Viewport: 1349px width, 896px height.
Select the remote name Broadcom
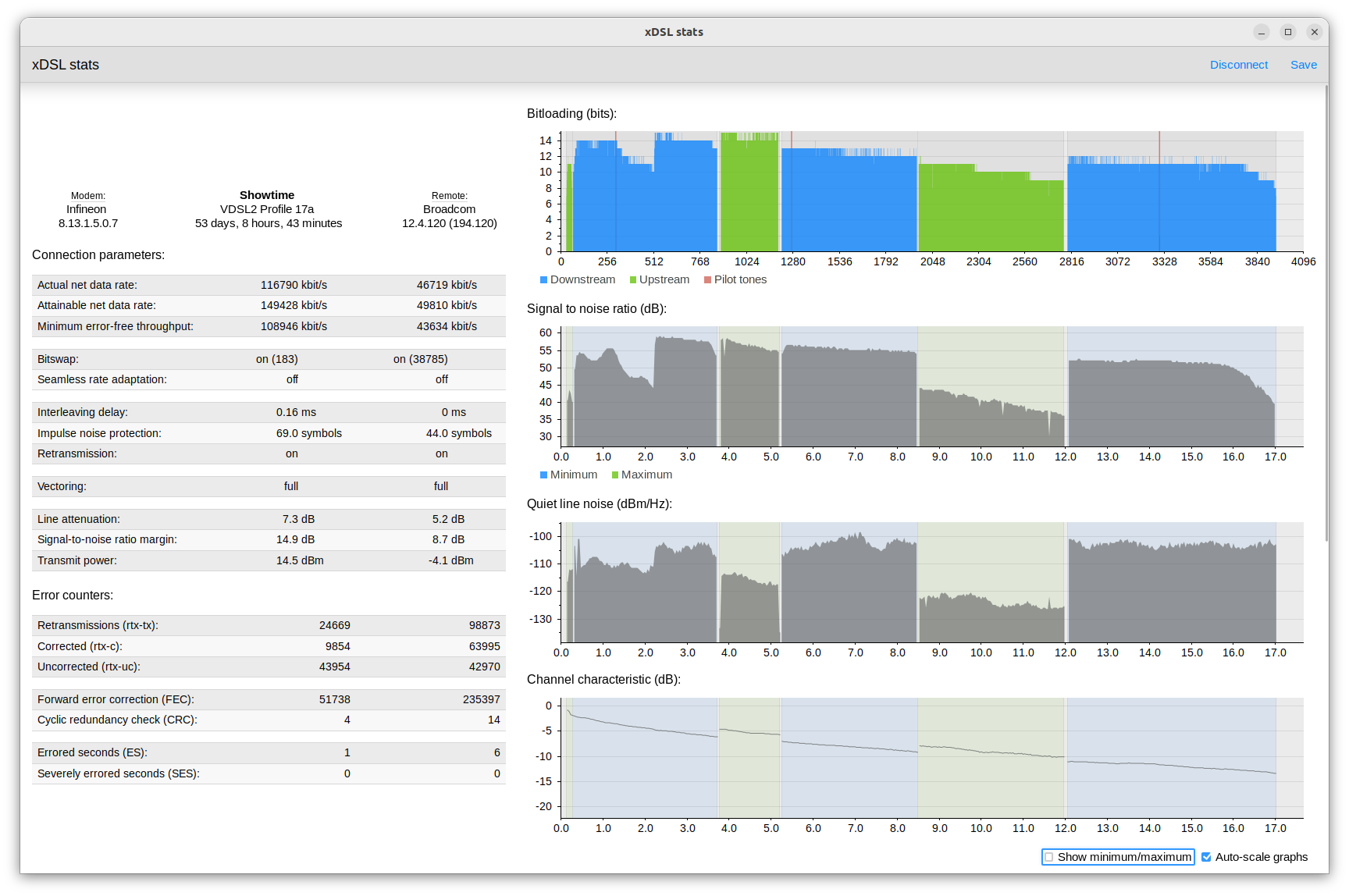450,209
